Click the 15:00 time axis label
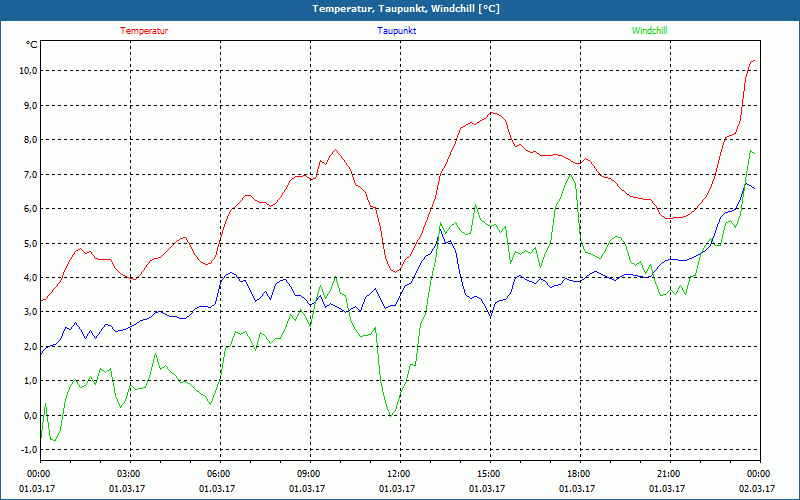 (x=490, y=474)
